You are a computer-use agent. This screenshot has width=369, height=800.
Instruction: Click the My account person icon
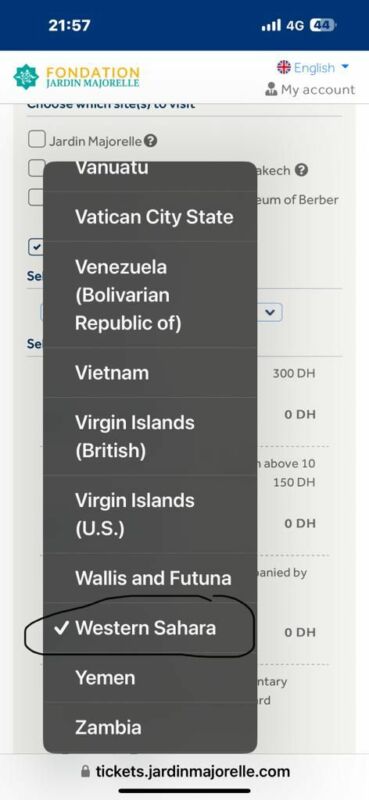[271, 90]
